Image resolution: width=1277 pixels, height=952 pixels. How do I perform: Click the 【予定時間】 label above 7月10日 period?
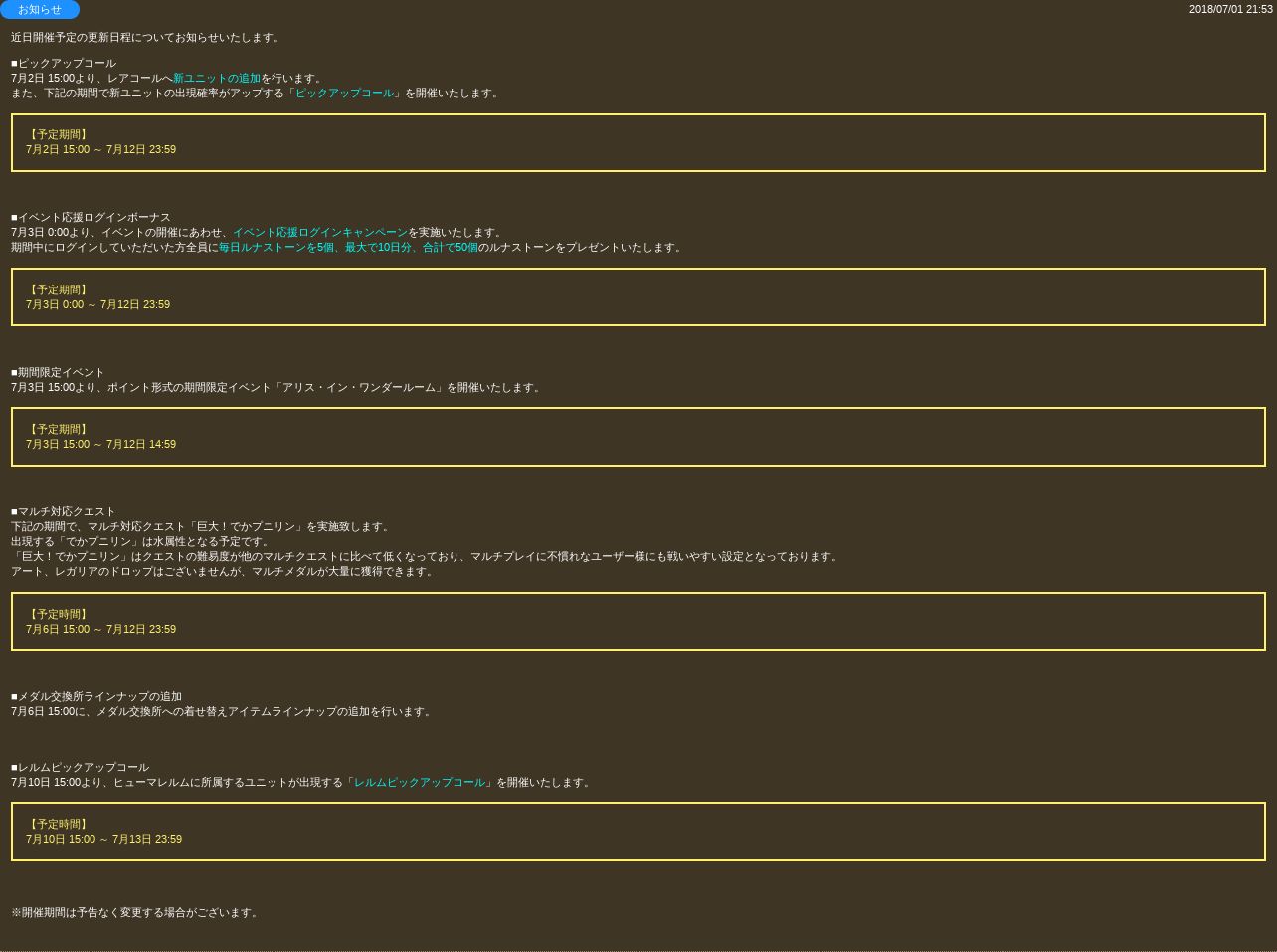tap(59, 825)
